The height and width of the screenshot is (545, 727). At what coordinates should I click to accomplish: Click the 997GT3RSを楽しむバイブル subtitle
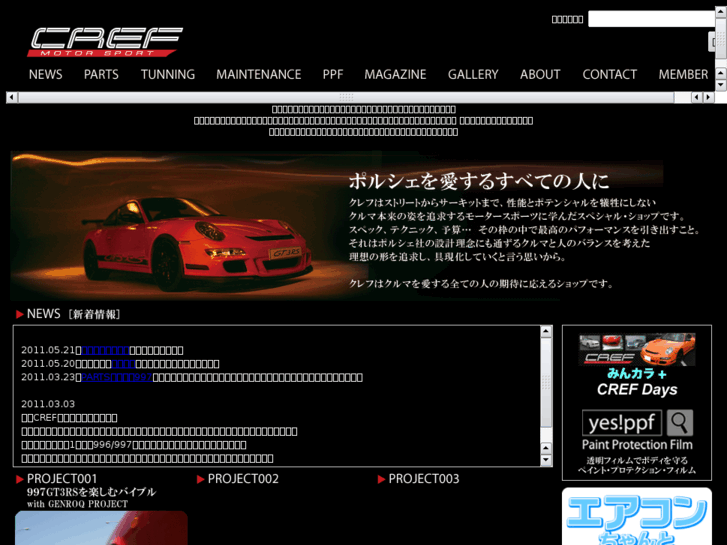(91, 492)
